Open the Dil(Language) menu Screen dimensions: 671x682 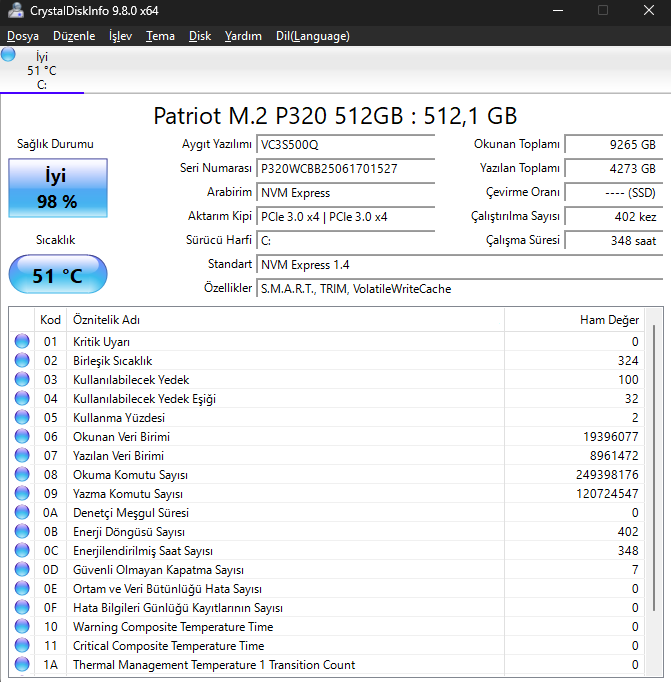(313, 36)
